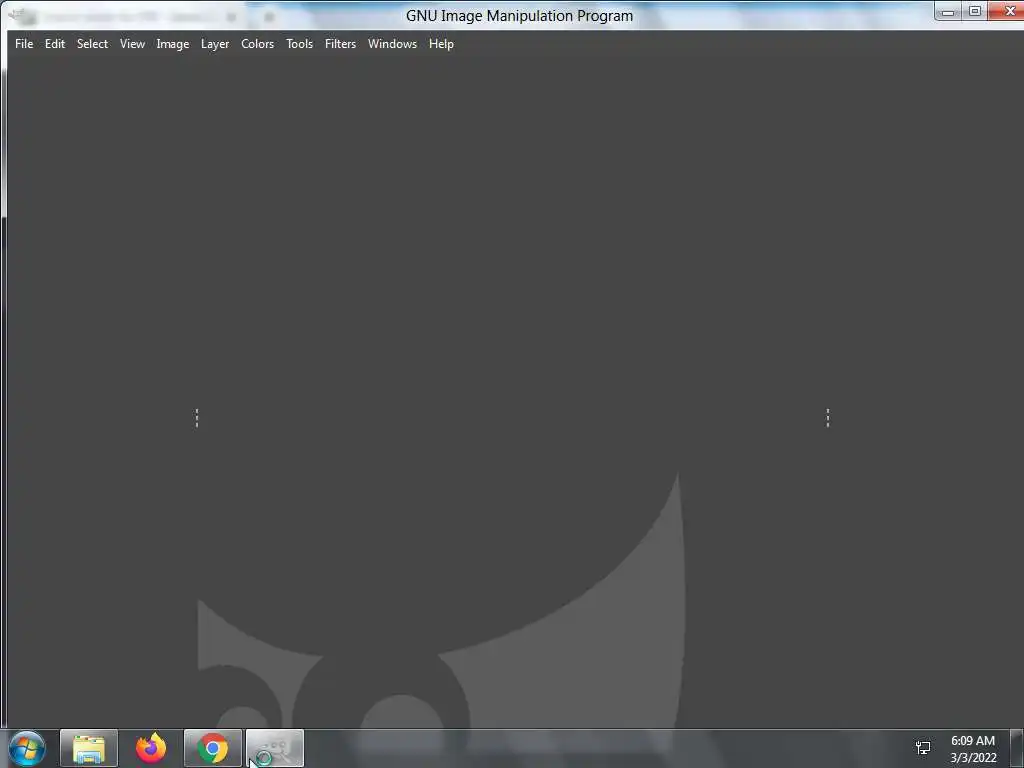
Task: Minimize the GIMP window
Action: pos(949,11)
